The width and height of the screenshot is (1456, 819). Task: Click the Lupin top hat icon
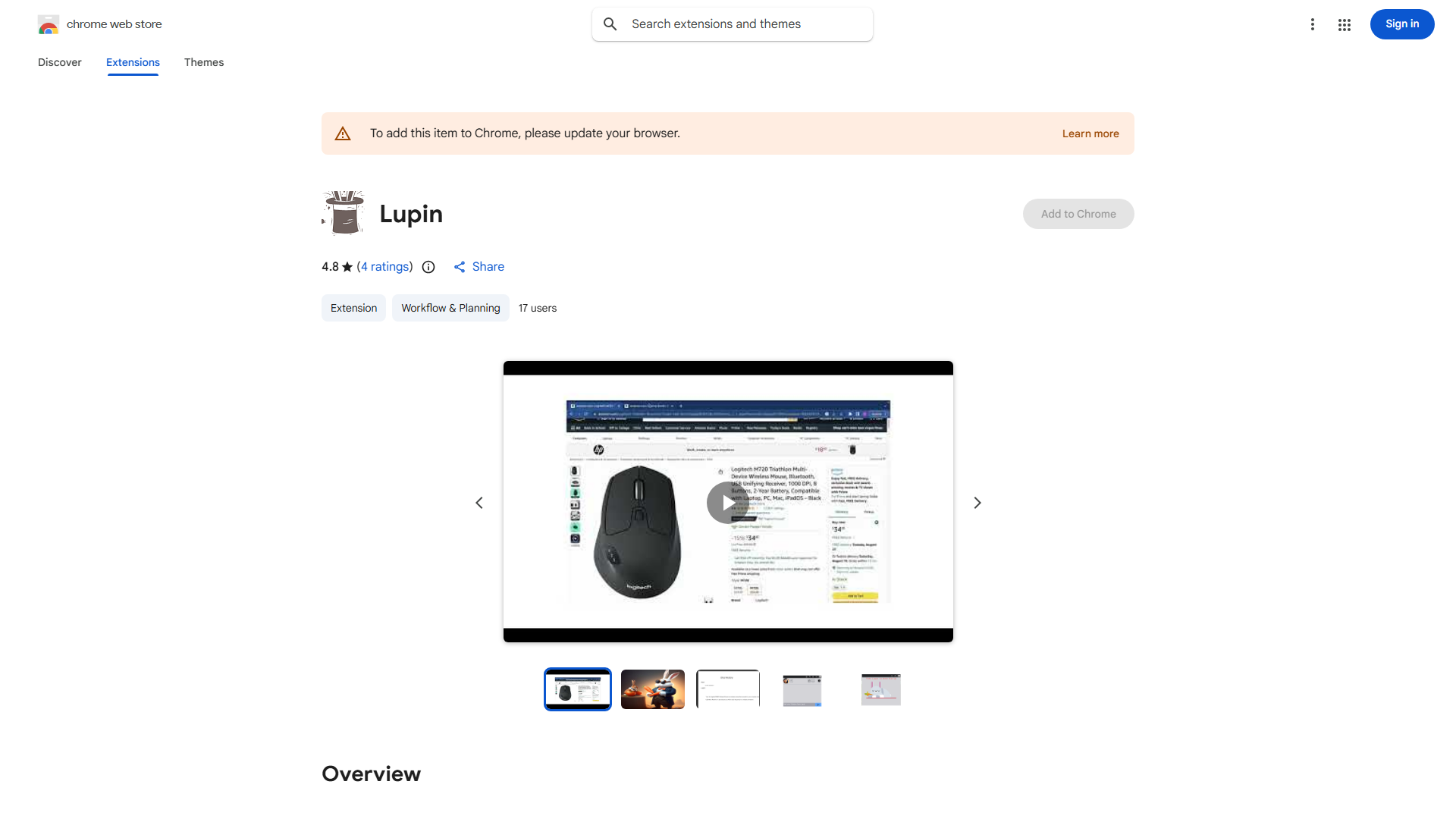344,212
